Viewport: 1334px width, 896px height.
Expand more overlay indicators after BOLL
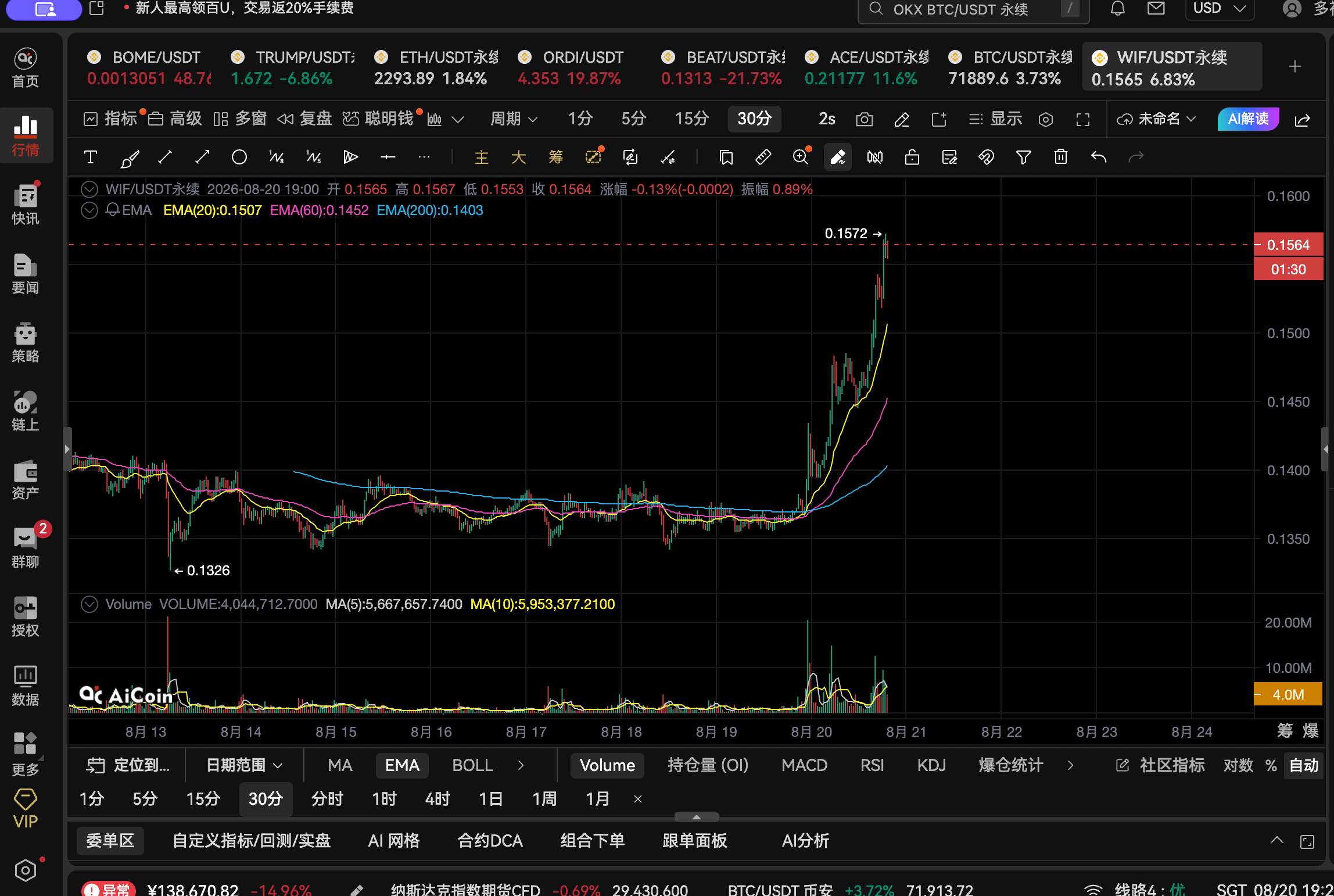point(521,766)
